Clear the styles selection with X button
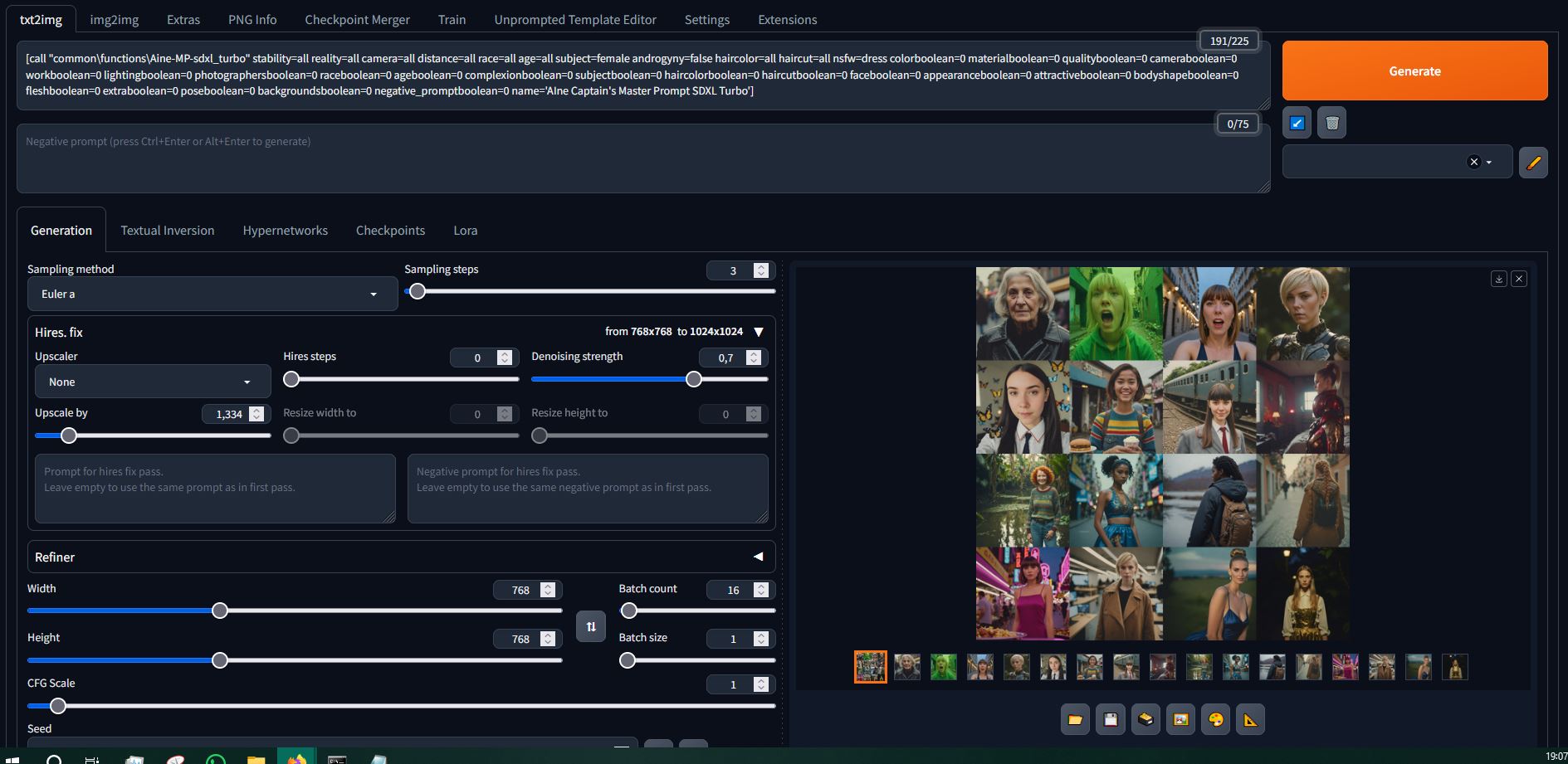1568x764 pixels. click(1473, 163)
